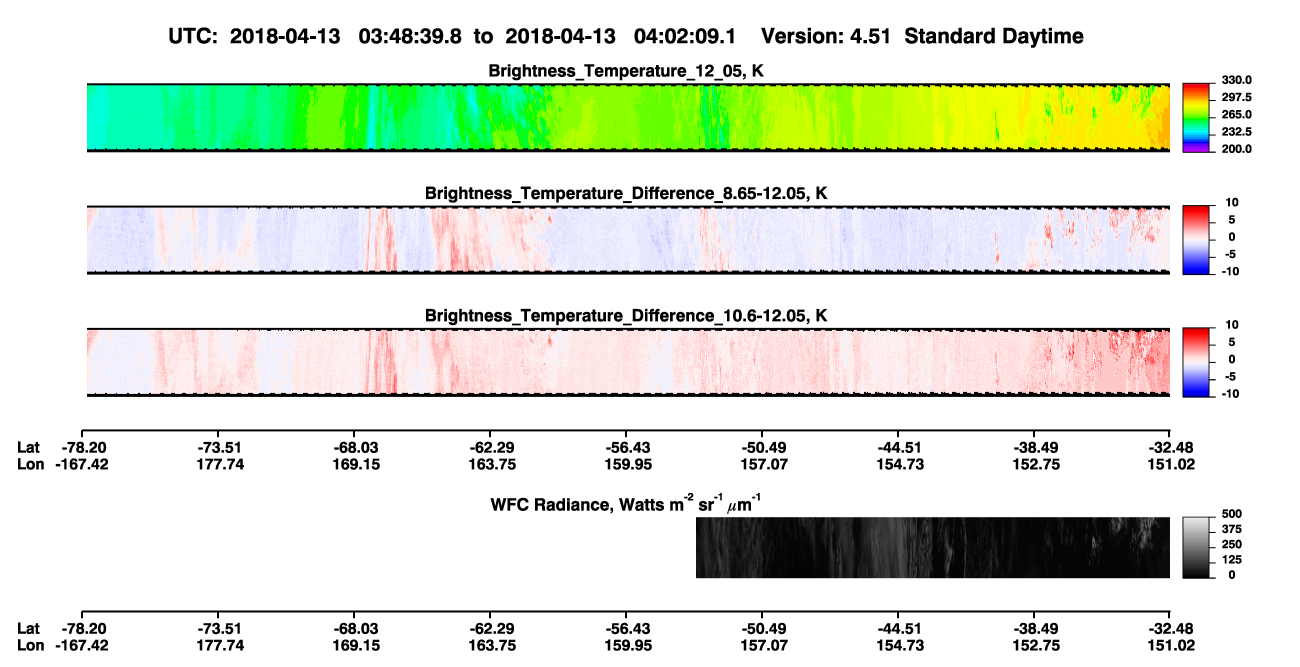Click the 200.0 color bar label
Image resolution: width=1300 pixels, height=667 pixels.
[1238, 148]
